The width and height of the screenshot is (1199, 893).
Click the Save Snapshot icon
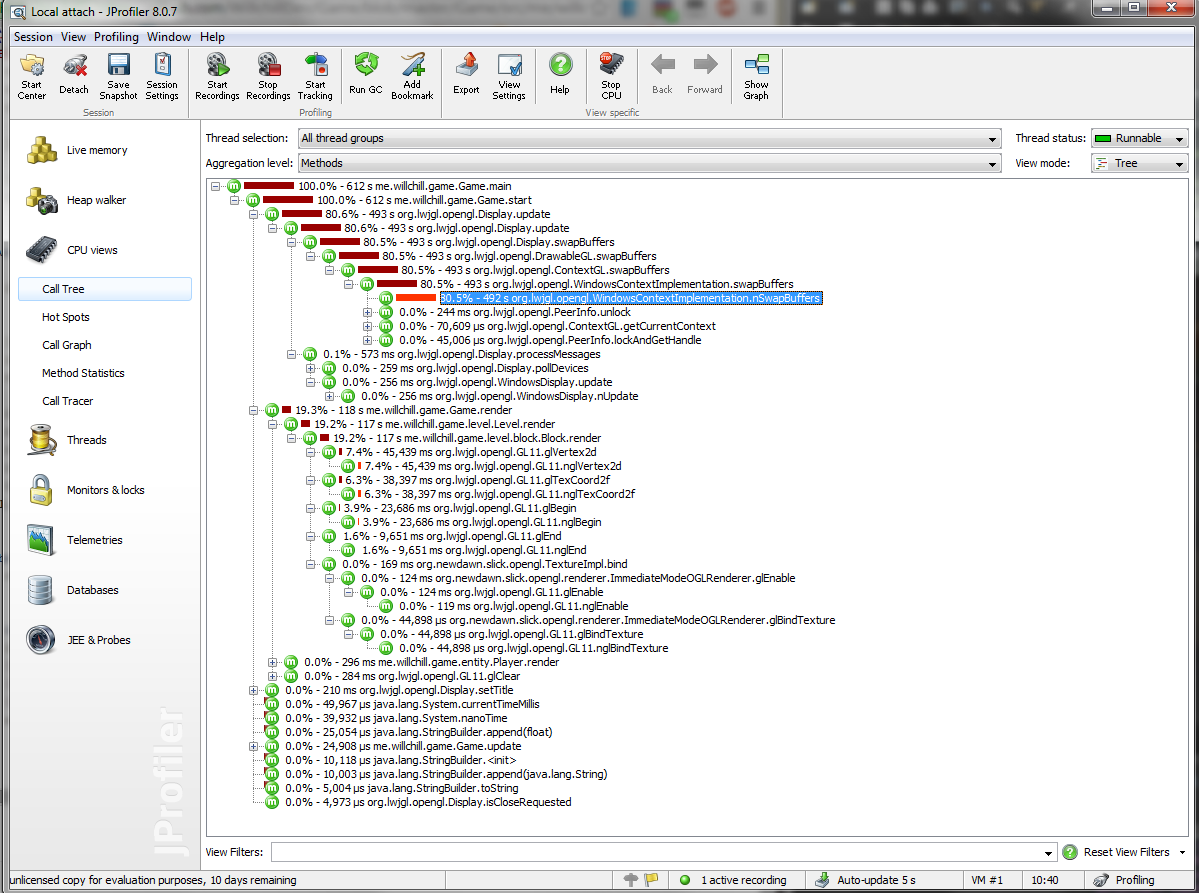tap(119, 76)
